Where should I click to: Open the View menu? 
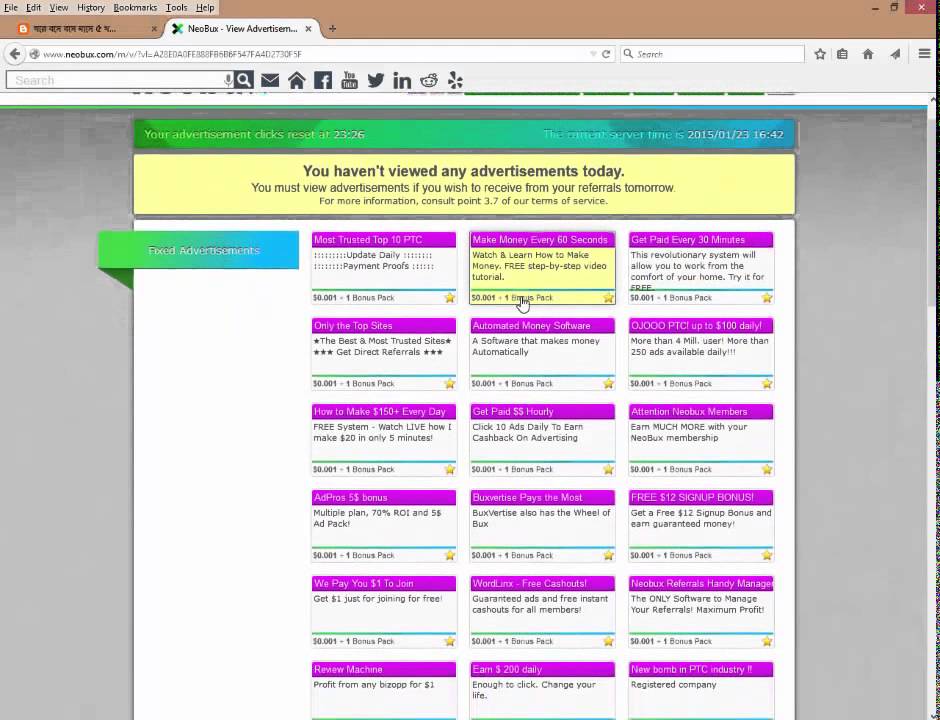pyautogui.click(x=59, y=8)
